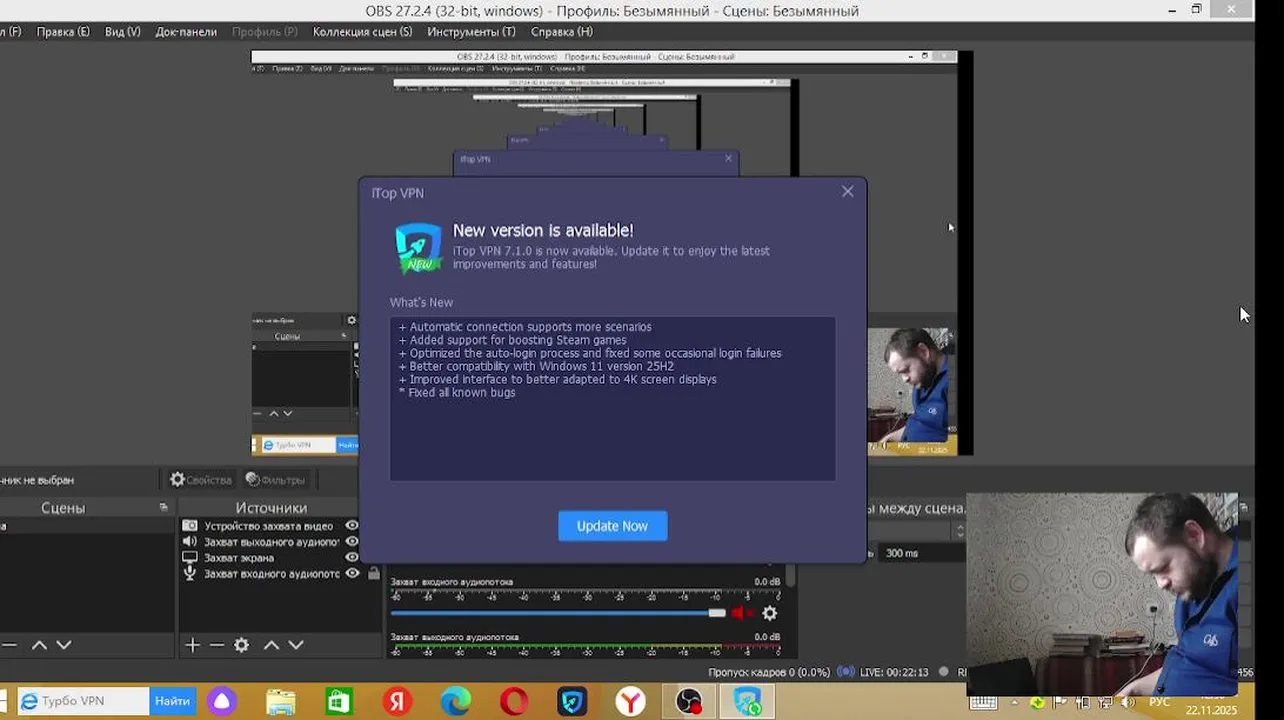The height and width of the screenshot is (720, 1284).
Task: Launch Yandex Browser from the taskbar
Action: pyautogui.click(x=630, y=702)
